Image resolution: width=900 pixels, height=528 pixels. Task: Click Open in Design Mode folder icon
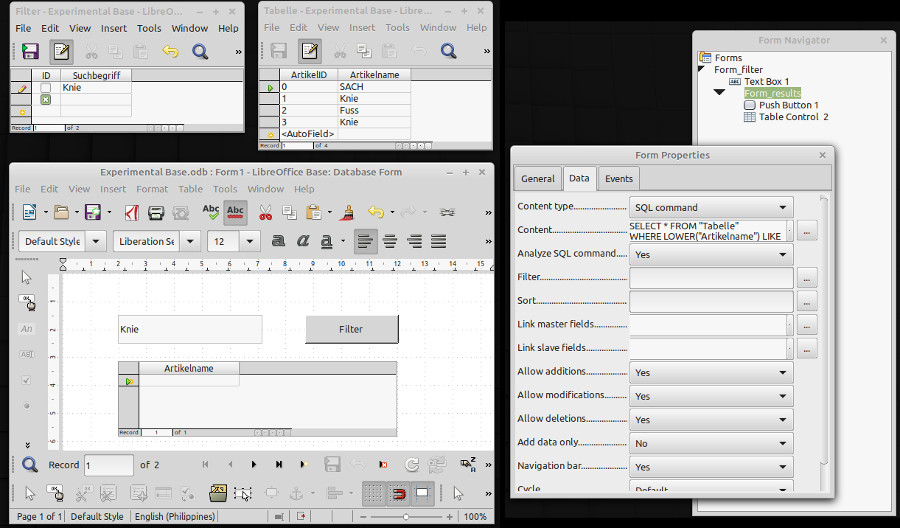click(218, 493)
